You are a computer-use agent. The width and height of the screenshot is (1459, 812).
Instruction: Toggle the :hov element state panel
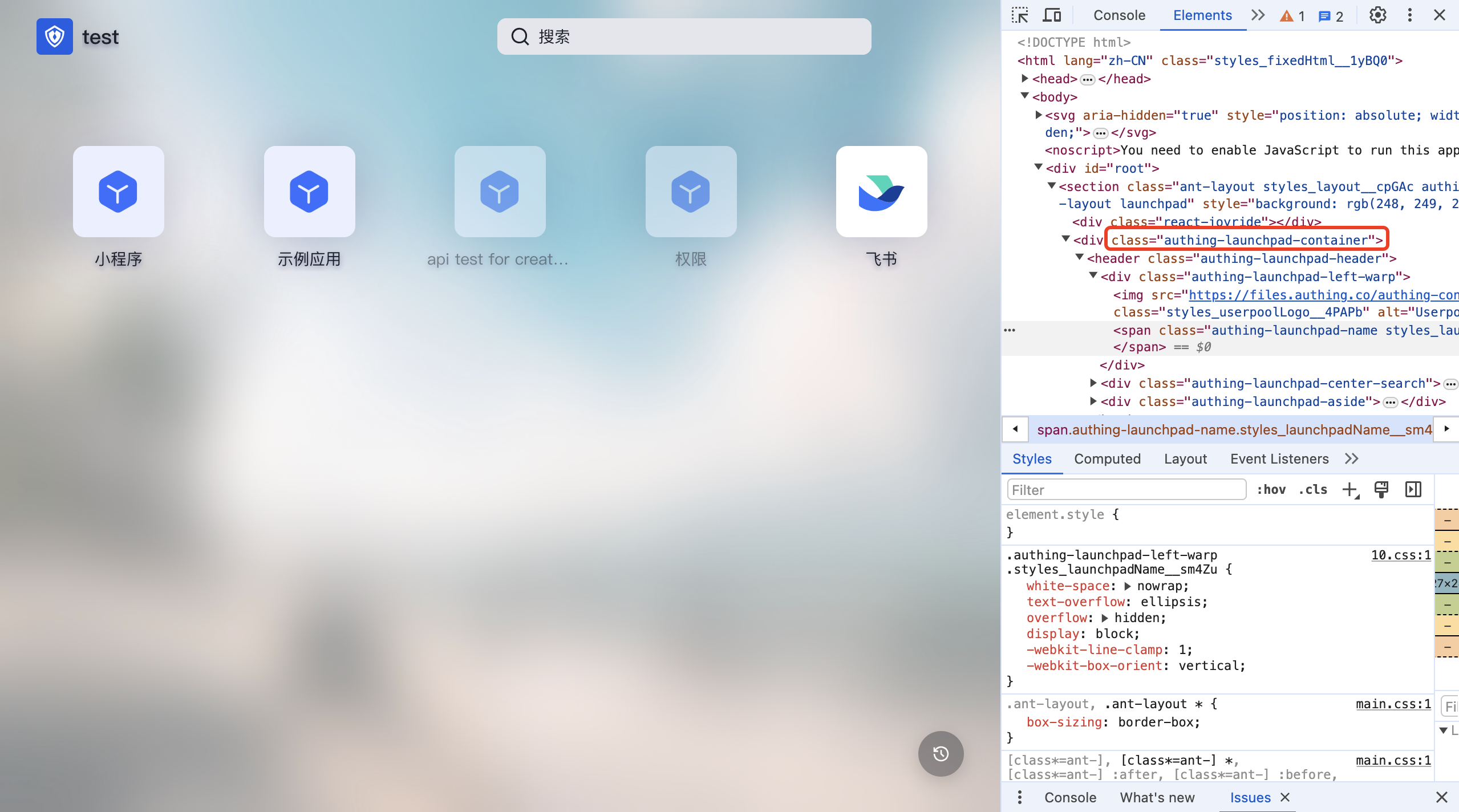point(1271,489)
